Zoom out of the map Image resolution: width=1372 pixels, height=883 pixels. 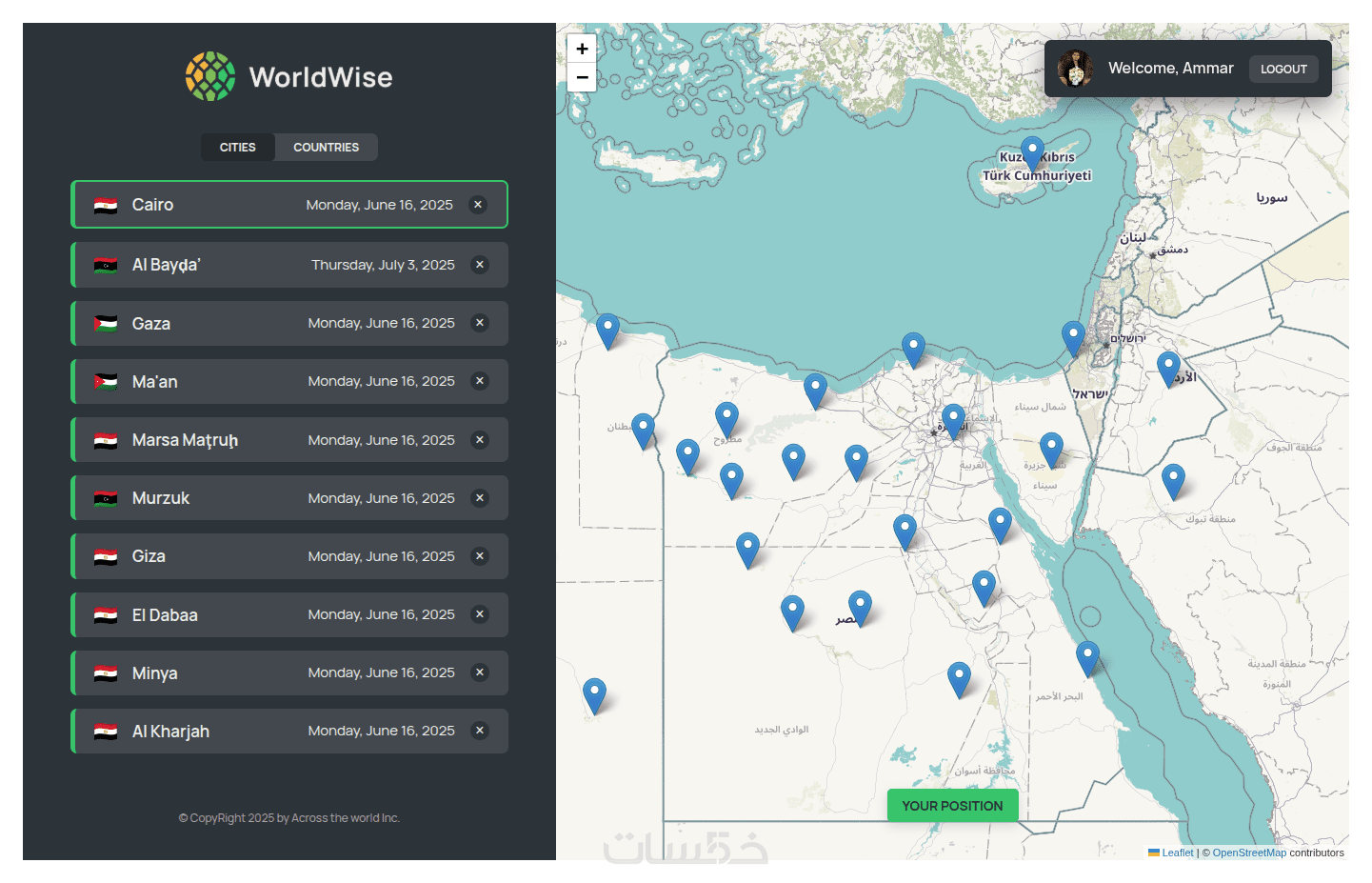click(582, 77)
